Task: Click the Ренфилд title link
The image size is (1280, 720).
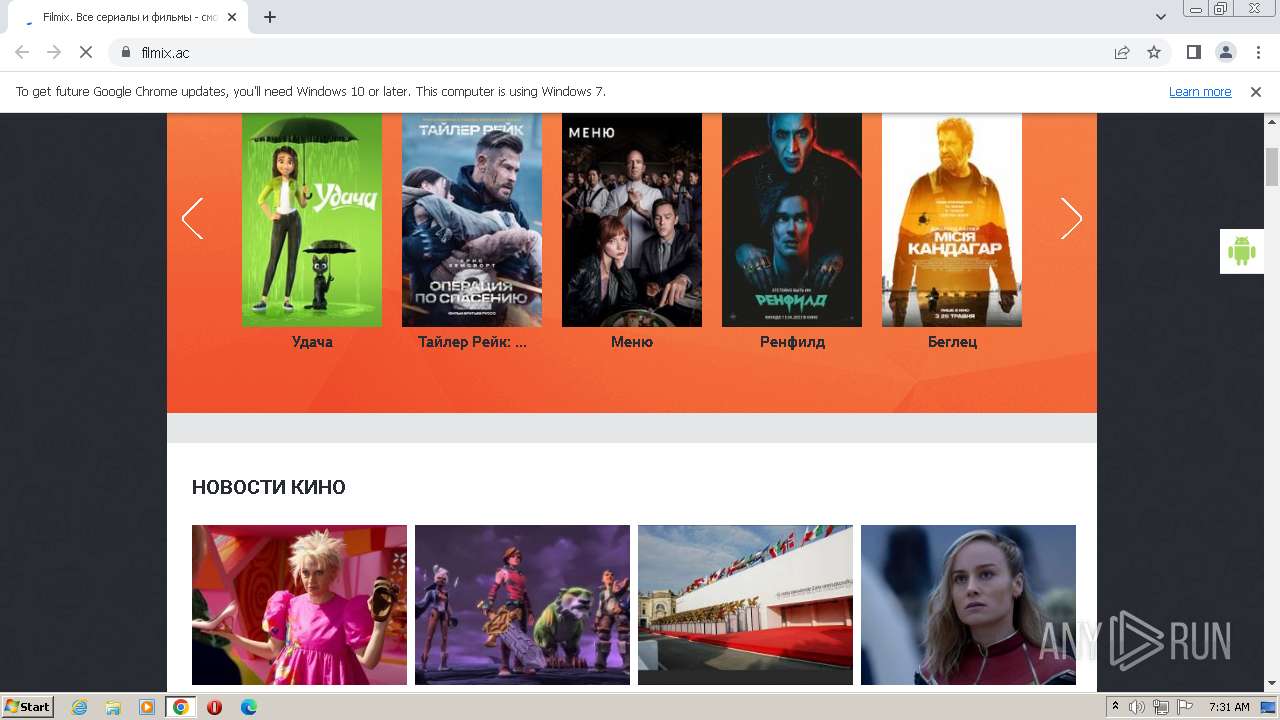Action: pyautogui.click(x=792, y=342)
